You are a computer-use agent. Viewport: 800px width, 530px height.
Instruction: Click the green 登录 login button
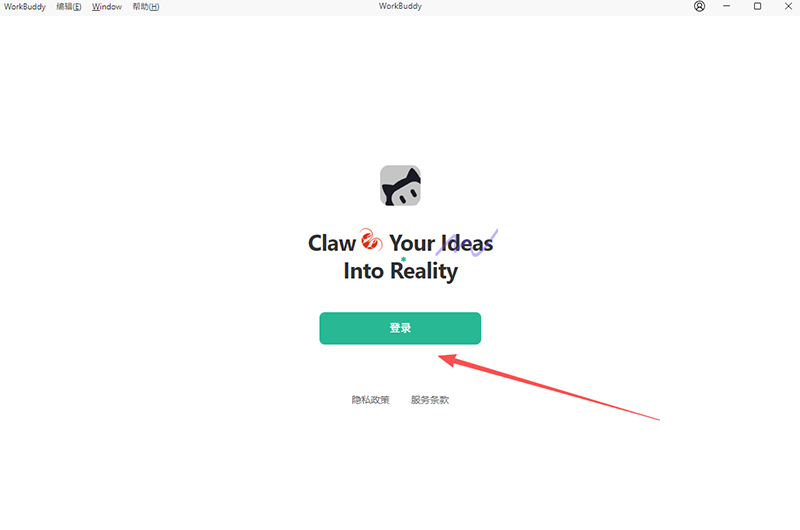pos(400,328)
